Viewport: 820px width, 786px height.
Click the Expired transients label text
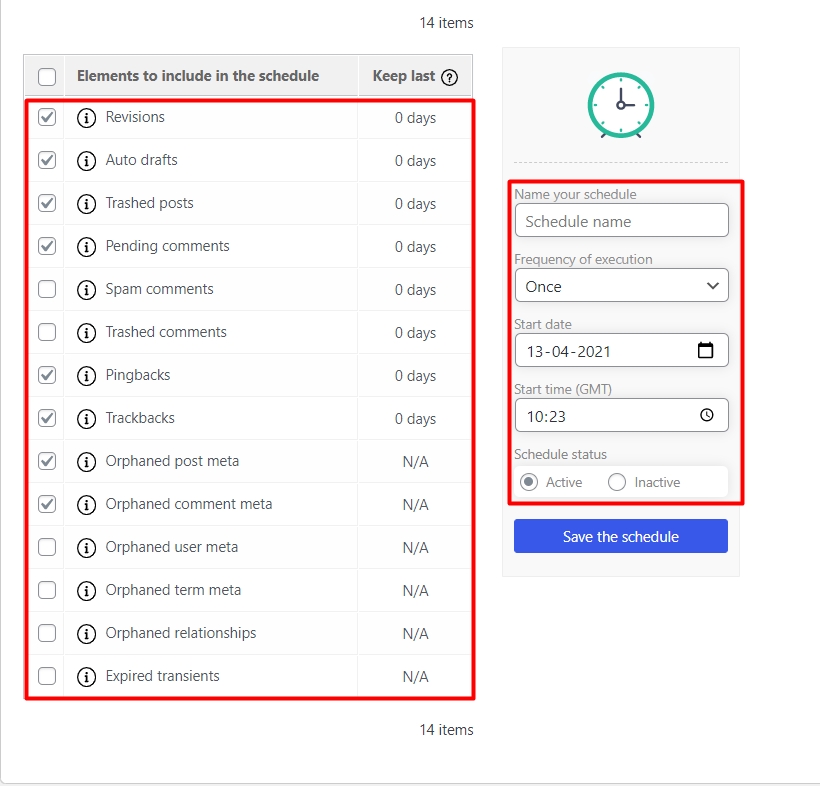coord(163,676)
